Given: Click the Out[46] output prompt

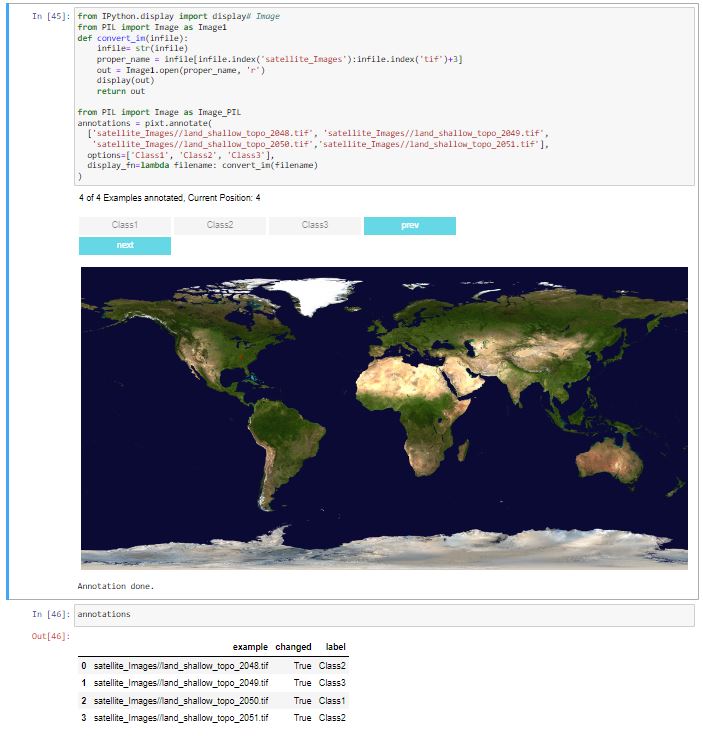Looking at the screenshot, I should tap(51, 636).
